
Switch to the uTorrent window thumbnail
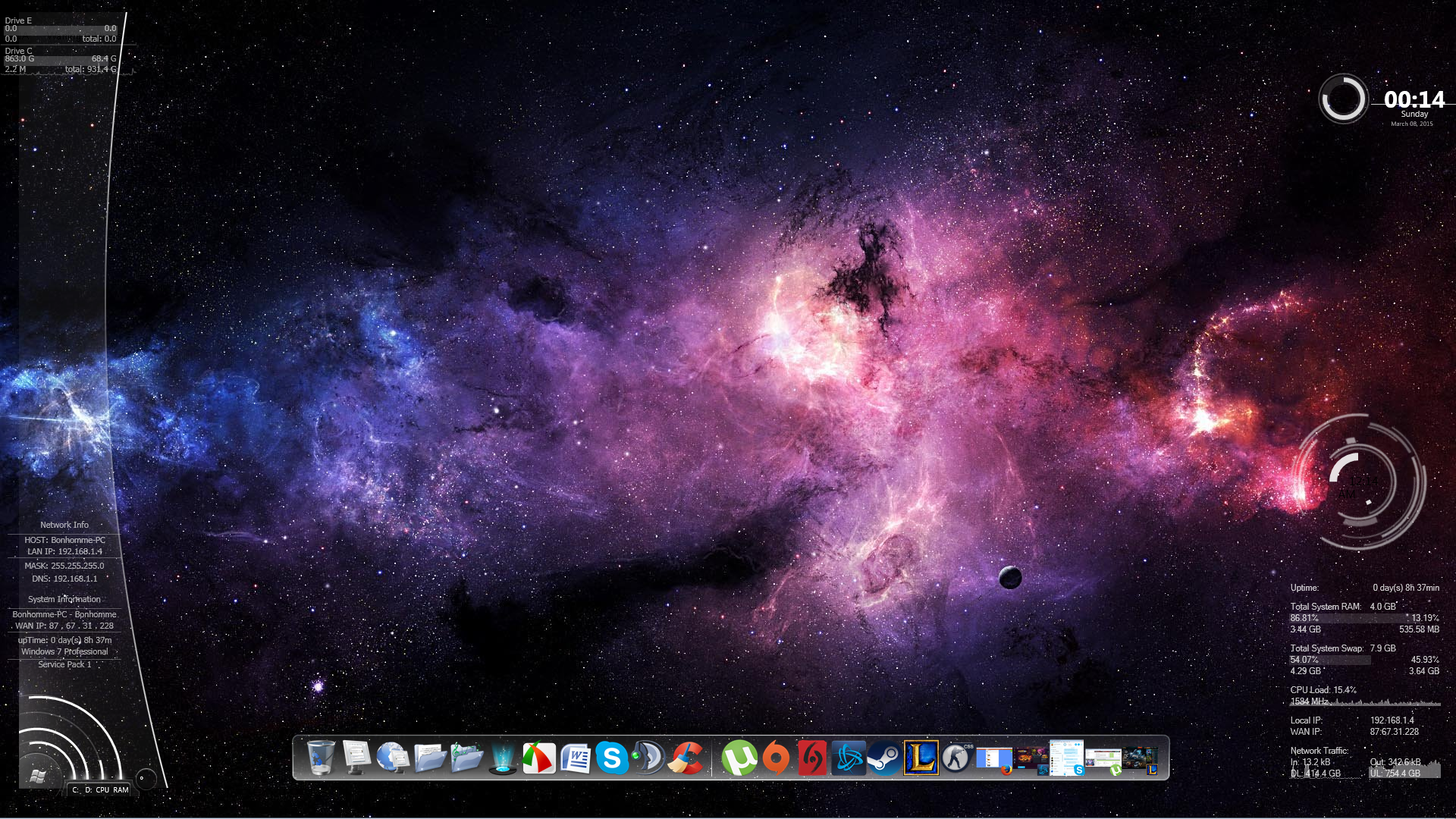[x=1103, y=761]
